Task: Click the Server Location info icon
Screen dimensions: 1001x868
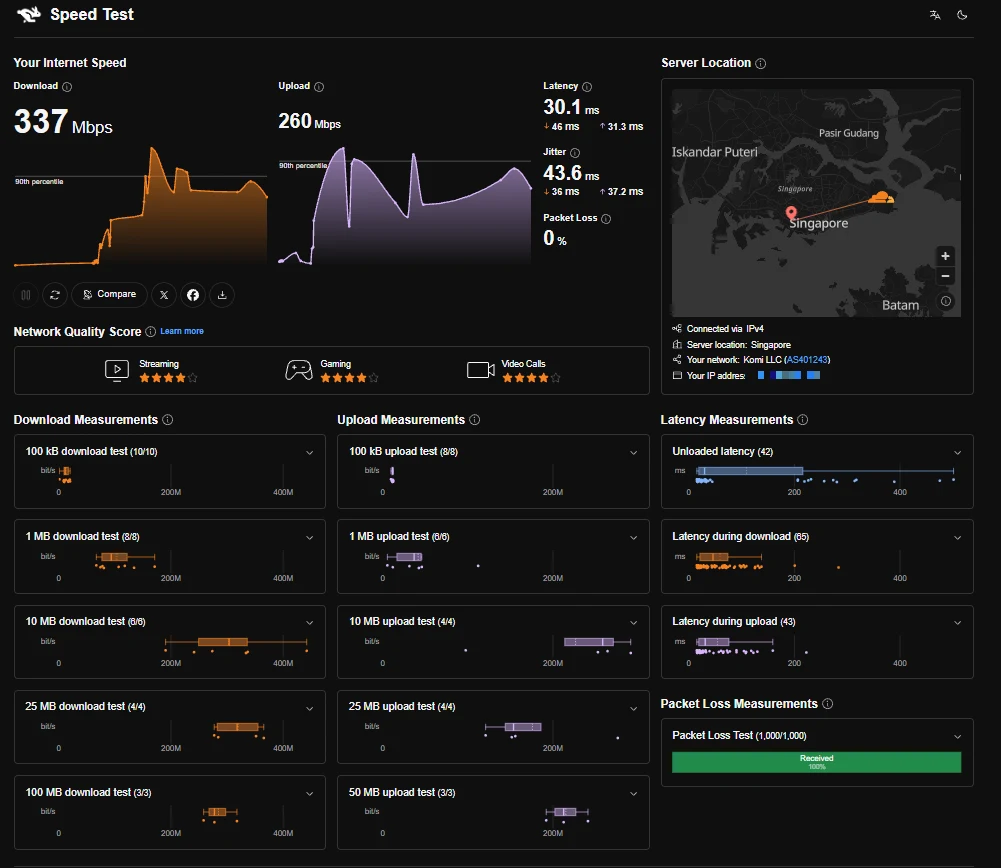Action: 760,64
